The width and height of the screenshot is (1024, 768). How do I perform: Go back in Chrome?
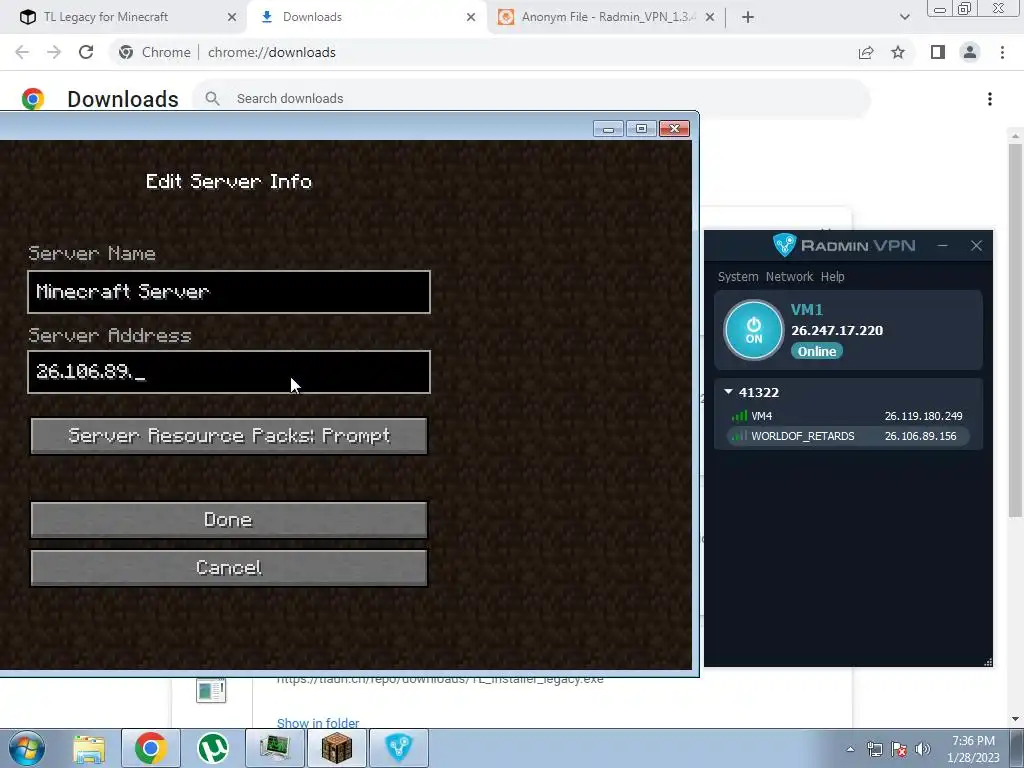pos(22,52)
